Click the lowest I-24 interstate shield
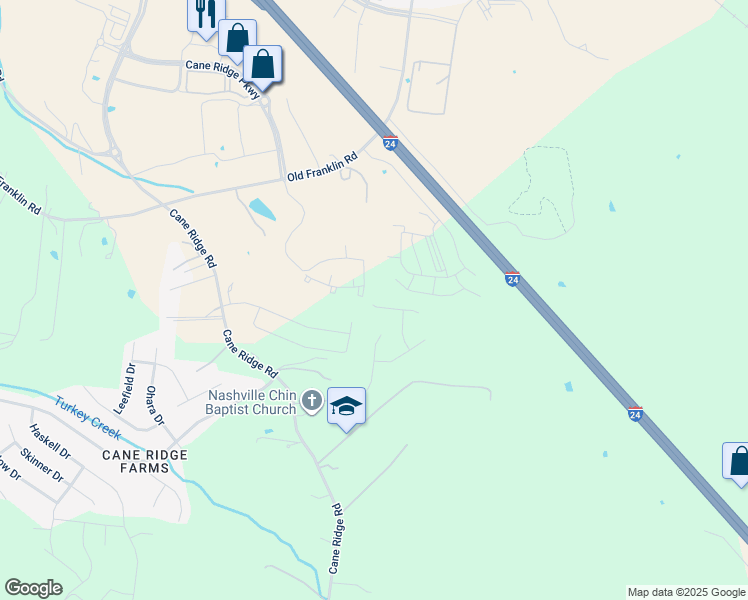The height and width of the screenshot is (600, 748). (635, 414)
